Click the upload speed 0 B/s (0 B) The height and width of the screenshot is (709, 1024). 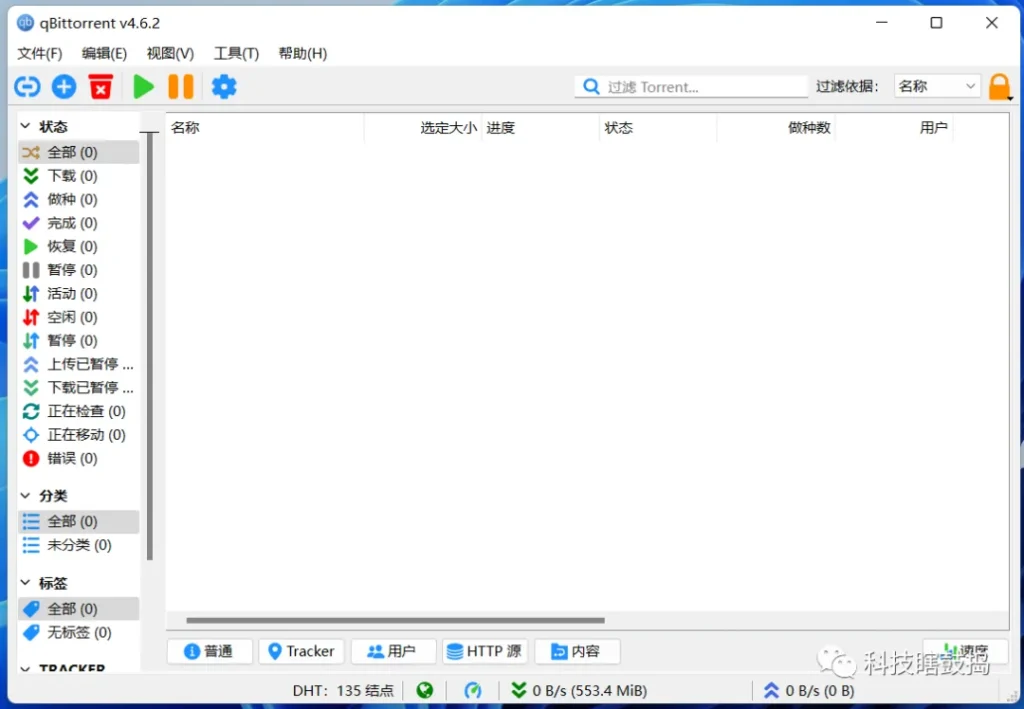tap(808, 690)
